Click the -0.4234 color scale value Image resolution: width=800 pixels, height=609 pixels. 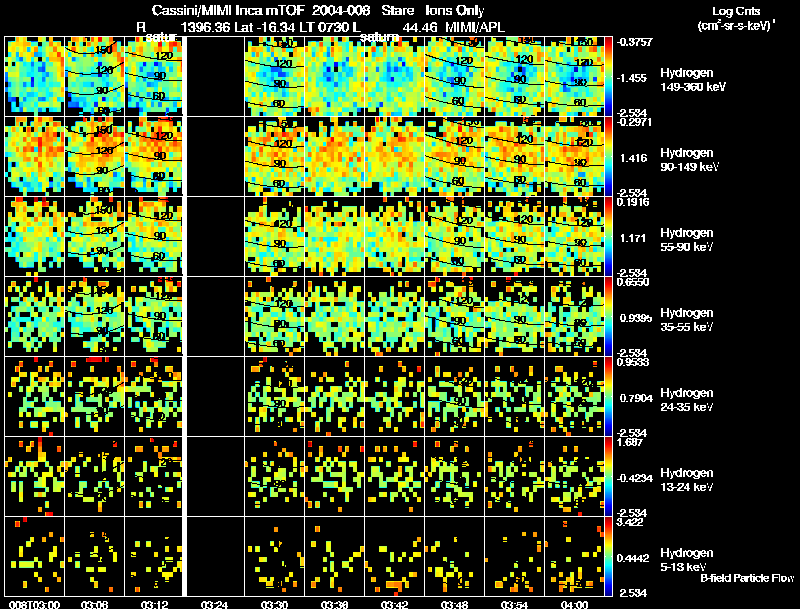click(633, 478)
